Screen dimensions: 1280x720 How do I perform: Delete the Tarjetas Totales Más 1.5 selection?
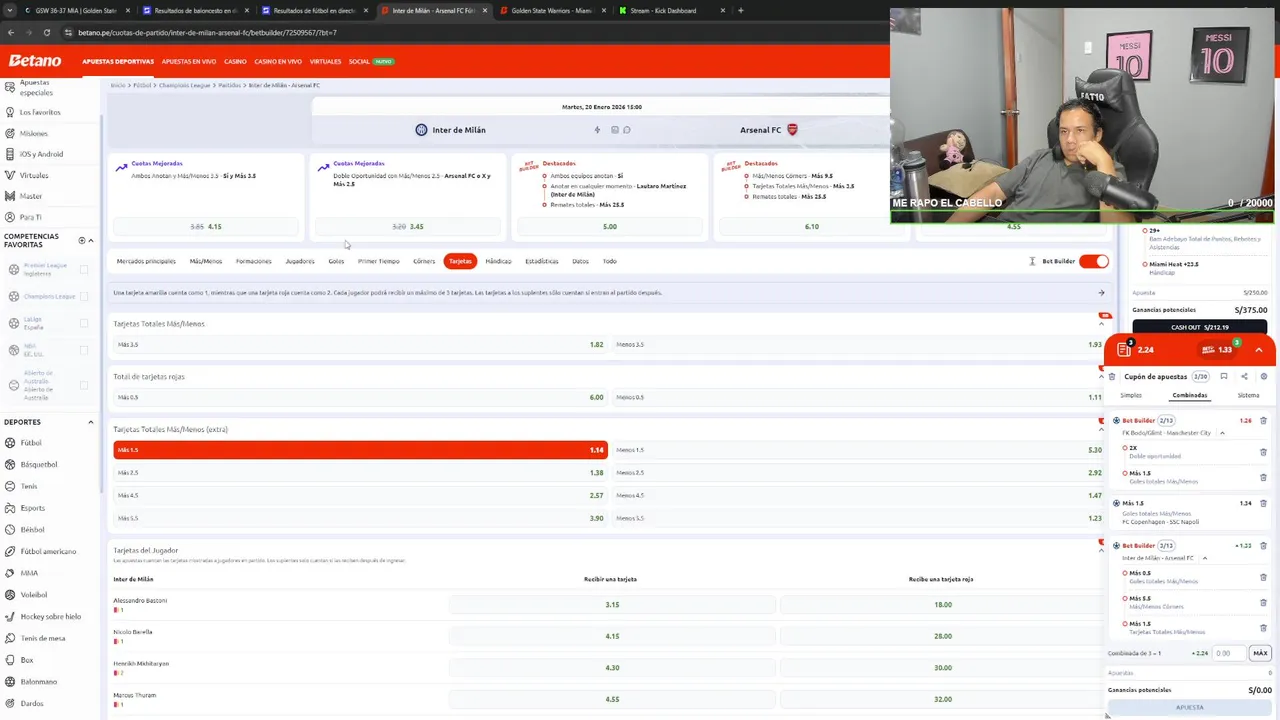tap(1264, 628)
